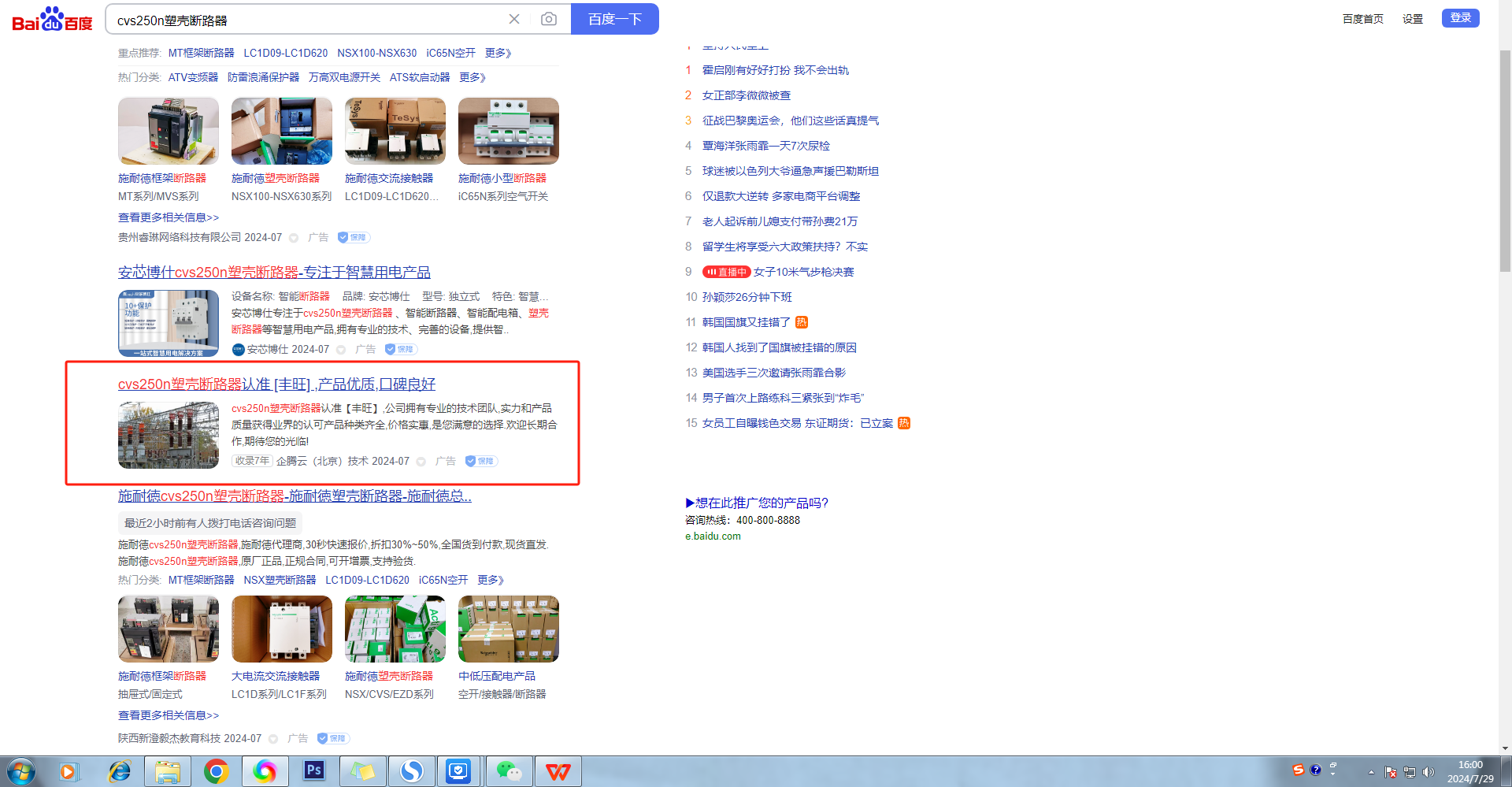
Task: Open image search via the camera icon
Action: pos(549,19)
